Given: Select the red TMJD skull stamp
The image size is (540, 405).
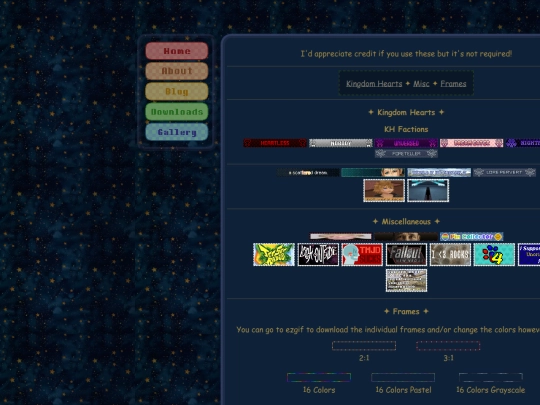Looking at the screenshot, I should point(362,255).
